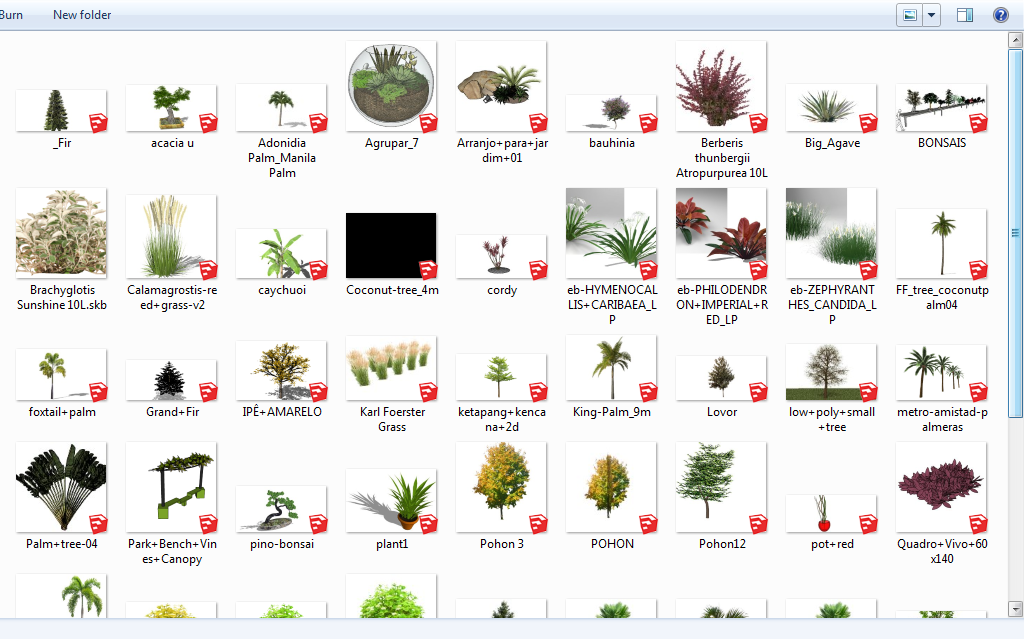Image resolution: width=1024 pixels, height=639 pixels.
Task: Click the Change your view icon
Action: pyautogui.click(x=910, y=15)
